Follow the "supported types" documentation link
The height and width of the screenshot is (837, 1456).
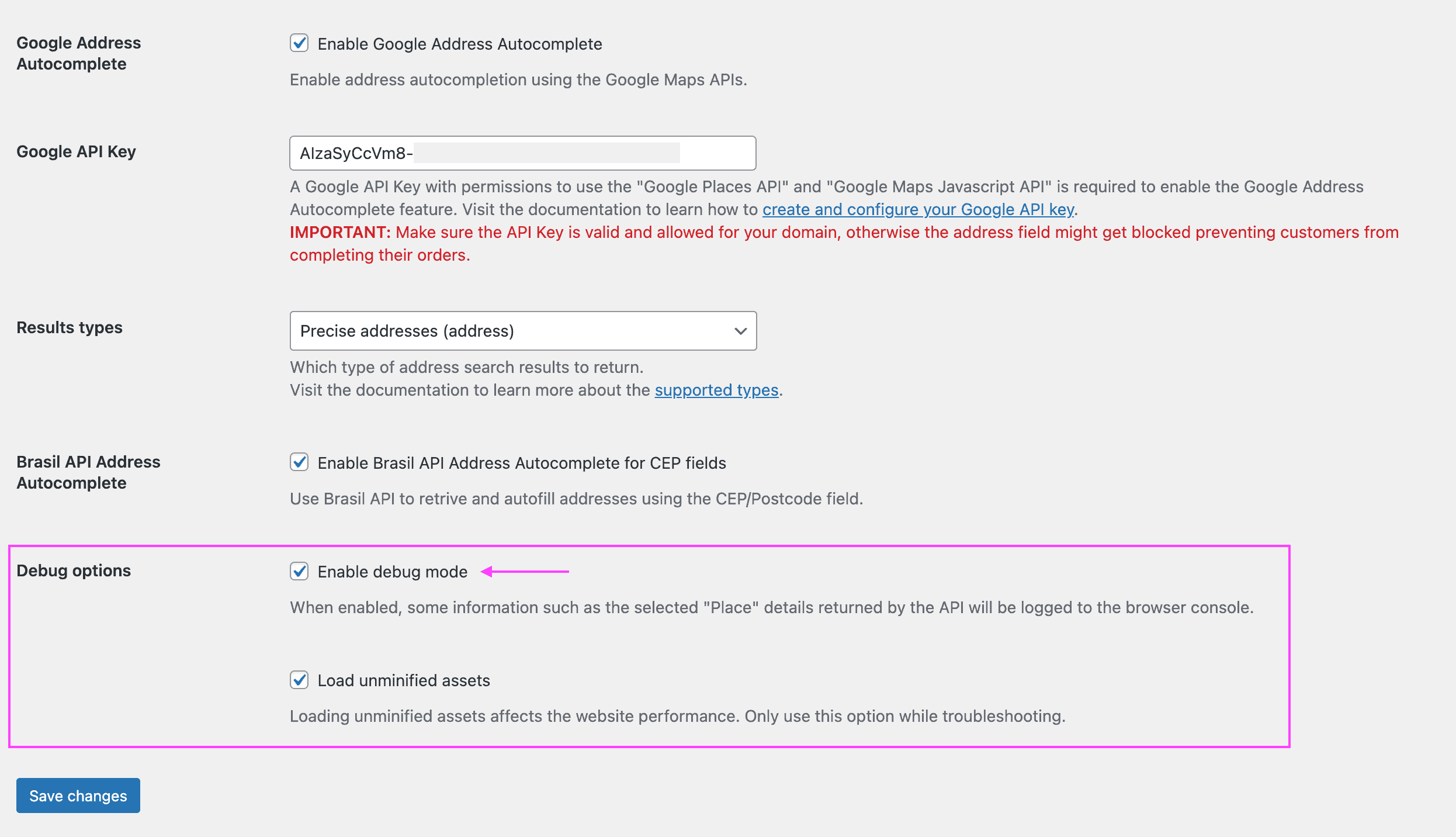pos(715,390)
